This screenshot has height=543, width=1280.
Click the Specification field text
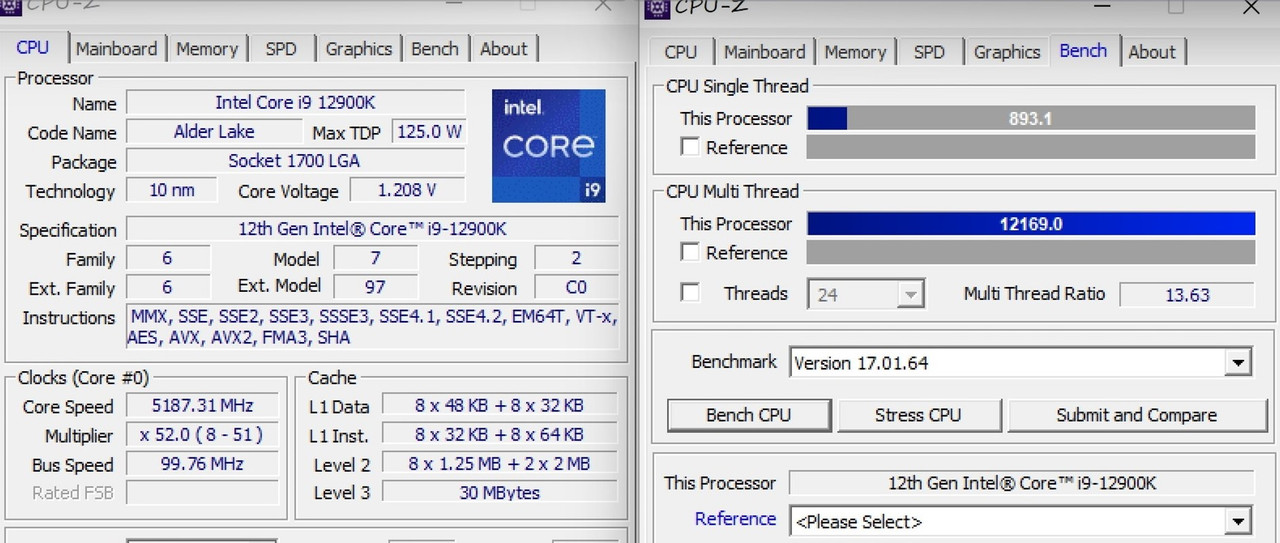[372, 228]
